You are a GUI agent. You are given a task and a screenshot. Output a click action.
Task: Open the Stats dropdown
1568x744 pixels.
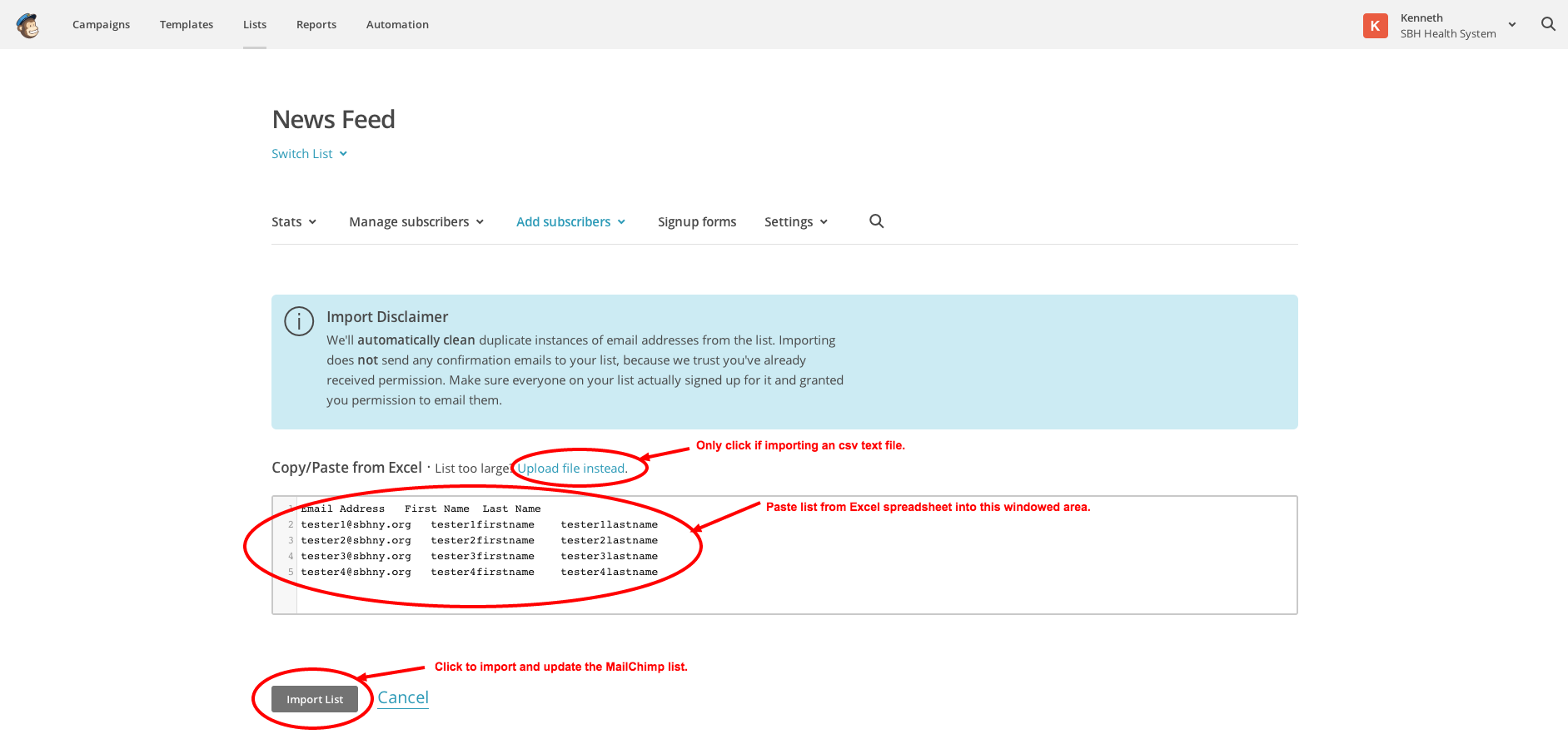(x=294, y=222)
